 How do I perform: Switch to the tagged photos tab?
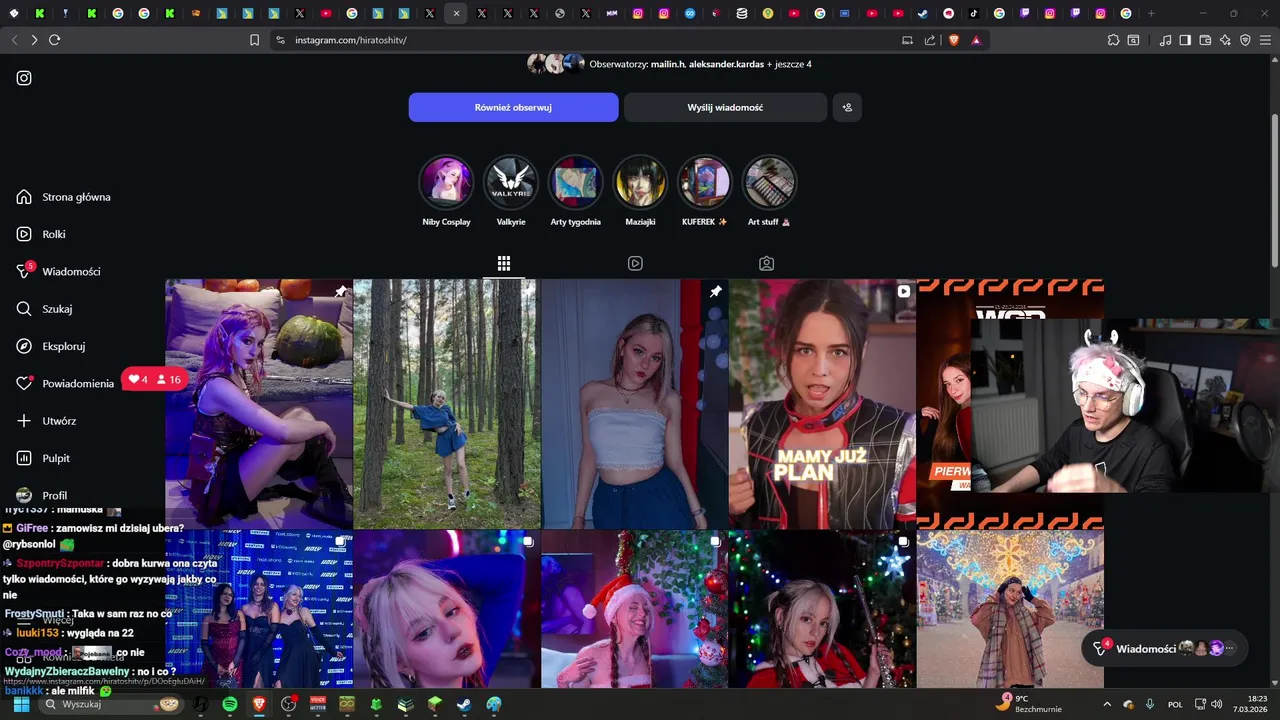coord(766,263)
